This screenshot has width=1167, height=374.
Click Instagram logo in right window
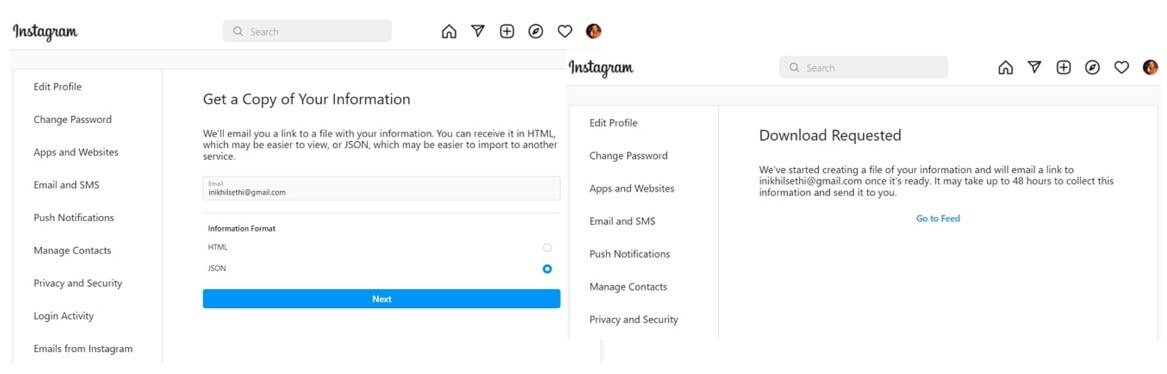point(601,68)
